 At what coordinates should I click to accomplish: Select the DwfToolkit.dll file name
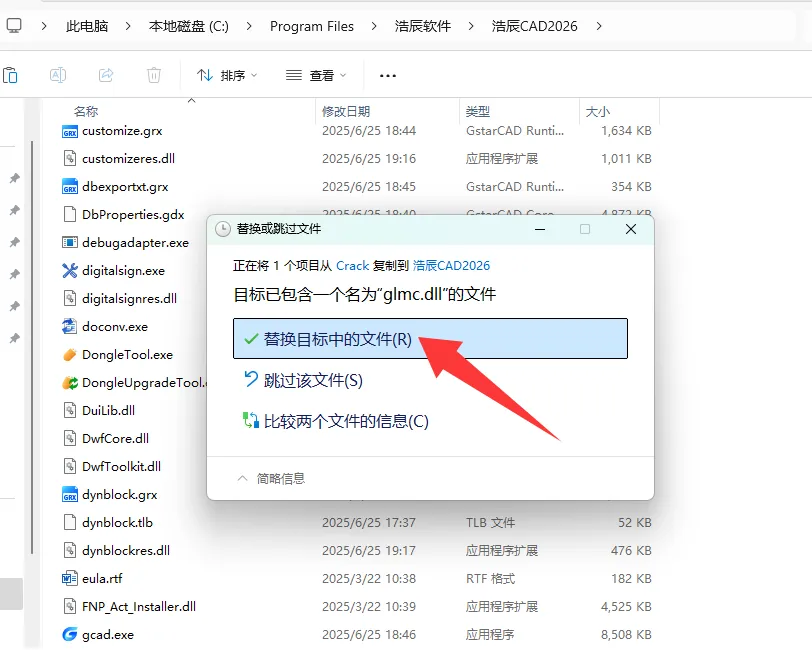point(121,467)
